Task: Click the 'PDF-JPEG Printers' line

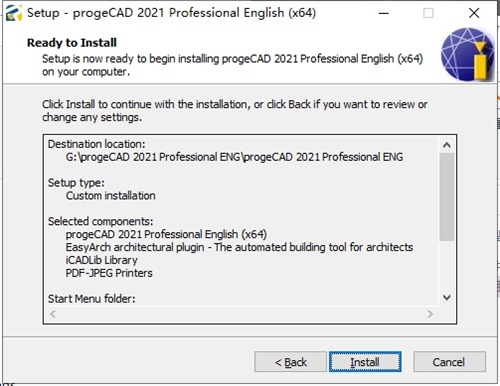Action: point(109,273)
